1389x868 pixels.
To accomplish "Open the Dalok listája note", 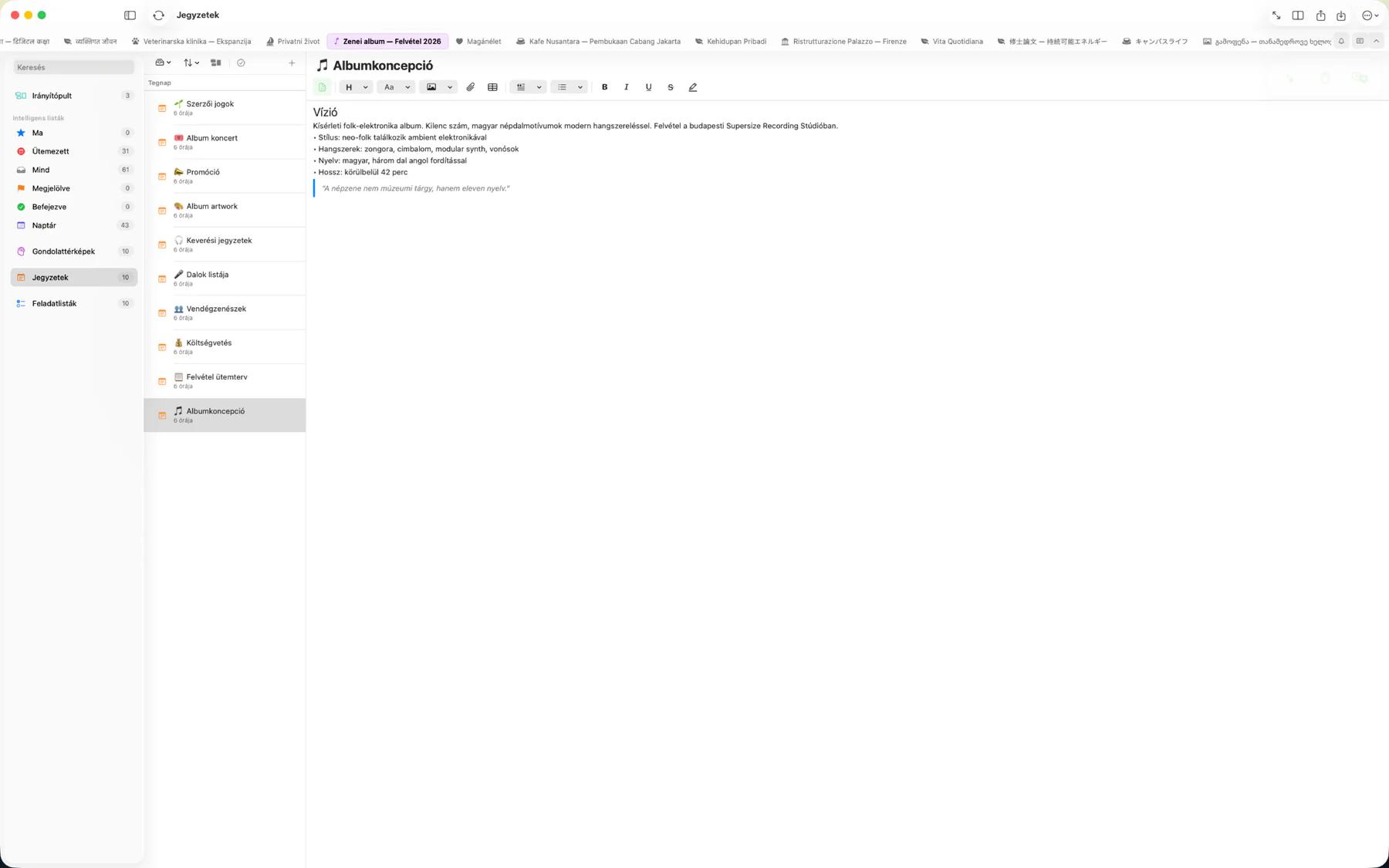I will (x=225, y=279).
